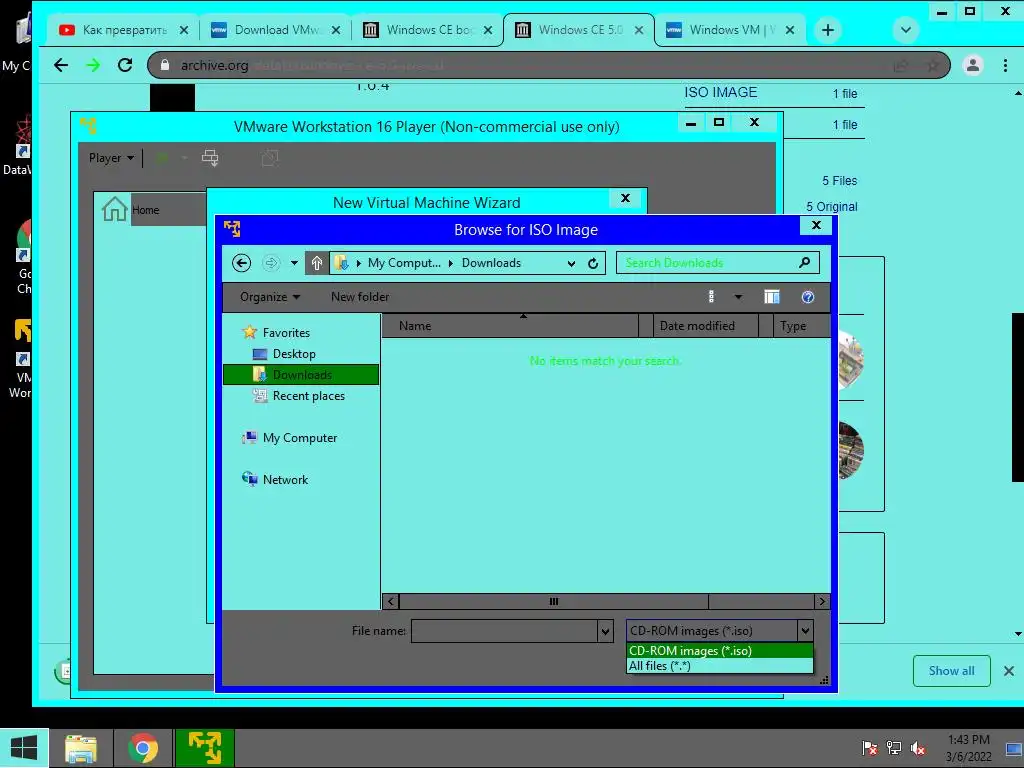Sort by Type column
Image resolution: width=1024 pixels, height=768 pixels.
pyautogui.click(x=801, y=326)
